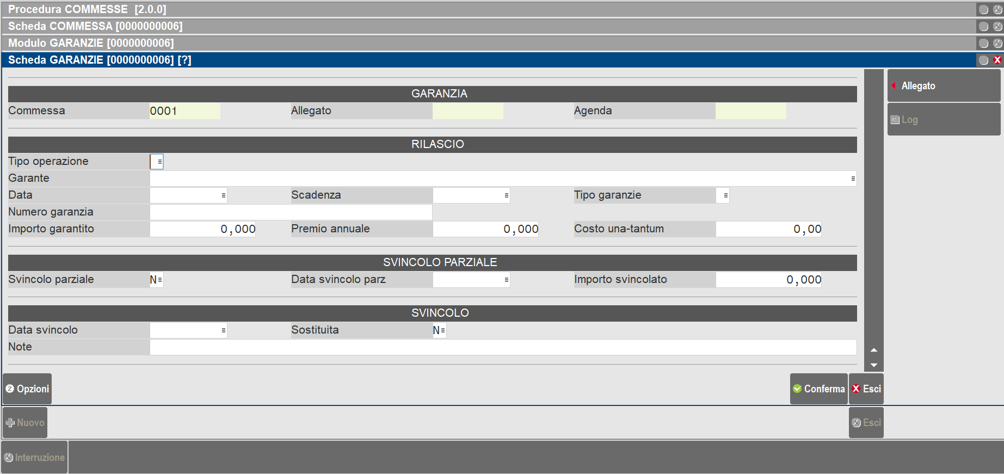Click the active red Esci button
The height and width of the screenshot is (474, 1004).
coord(866,389)
